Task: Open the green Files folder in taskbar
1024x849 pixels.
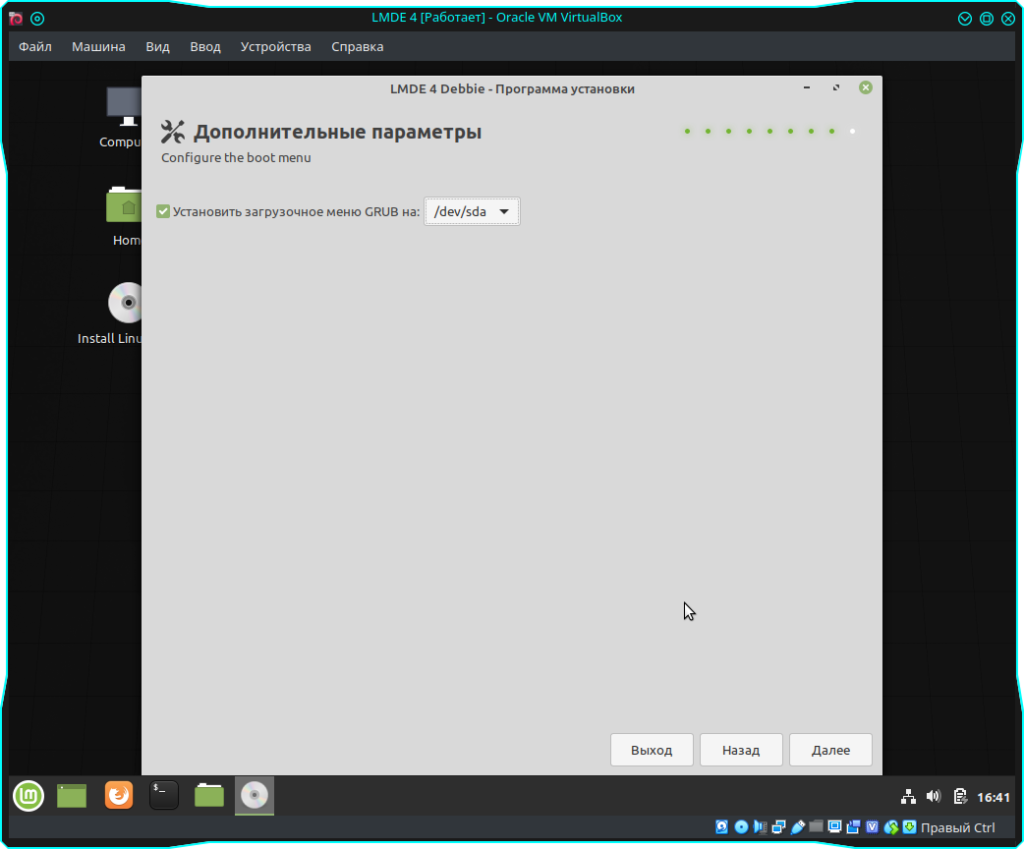Action: [x=209, y=795]
